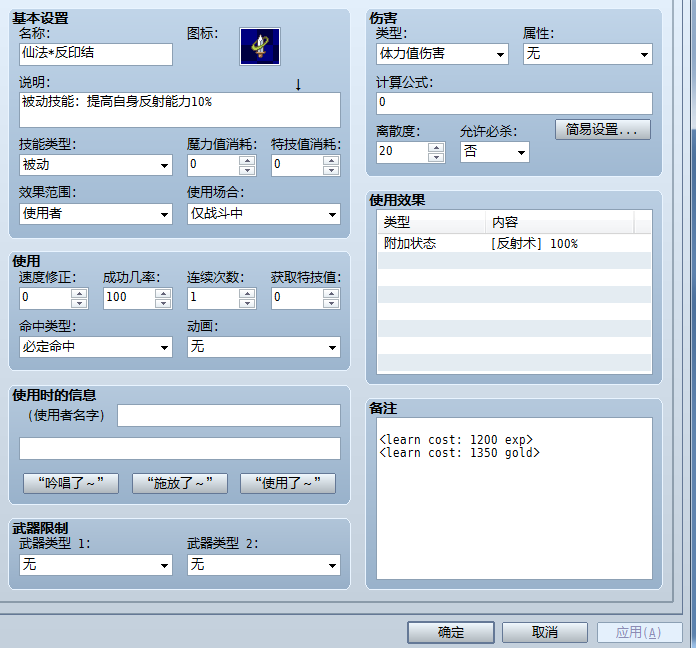Decrease 成功几率 value
The image size is (696, 648).
163,303
